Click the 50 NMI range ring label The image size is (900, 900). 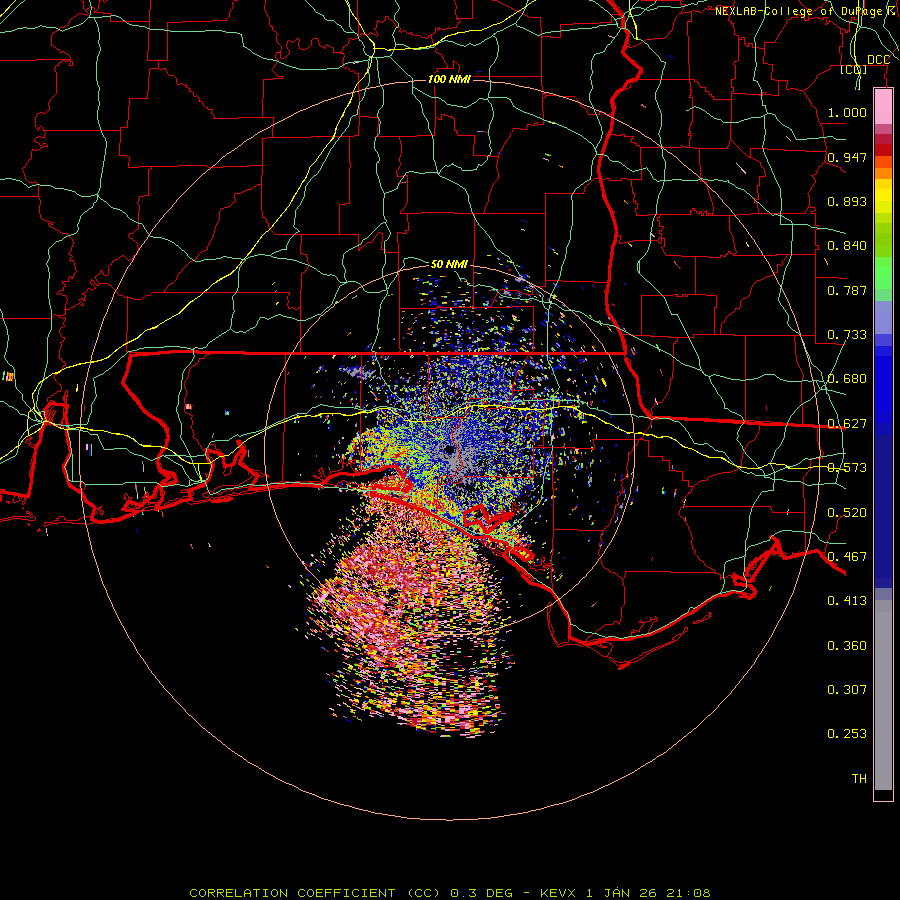(x=449, y=264)
